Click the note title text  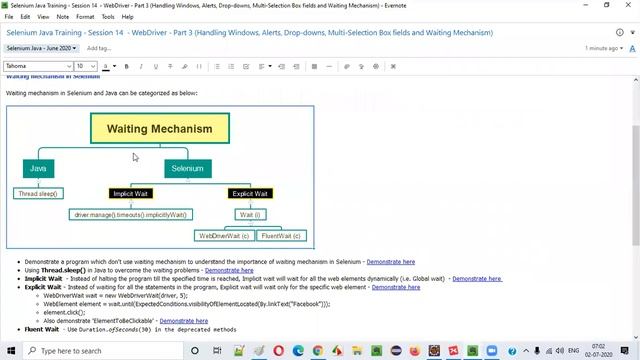click(249, 33)
